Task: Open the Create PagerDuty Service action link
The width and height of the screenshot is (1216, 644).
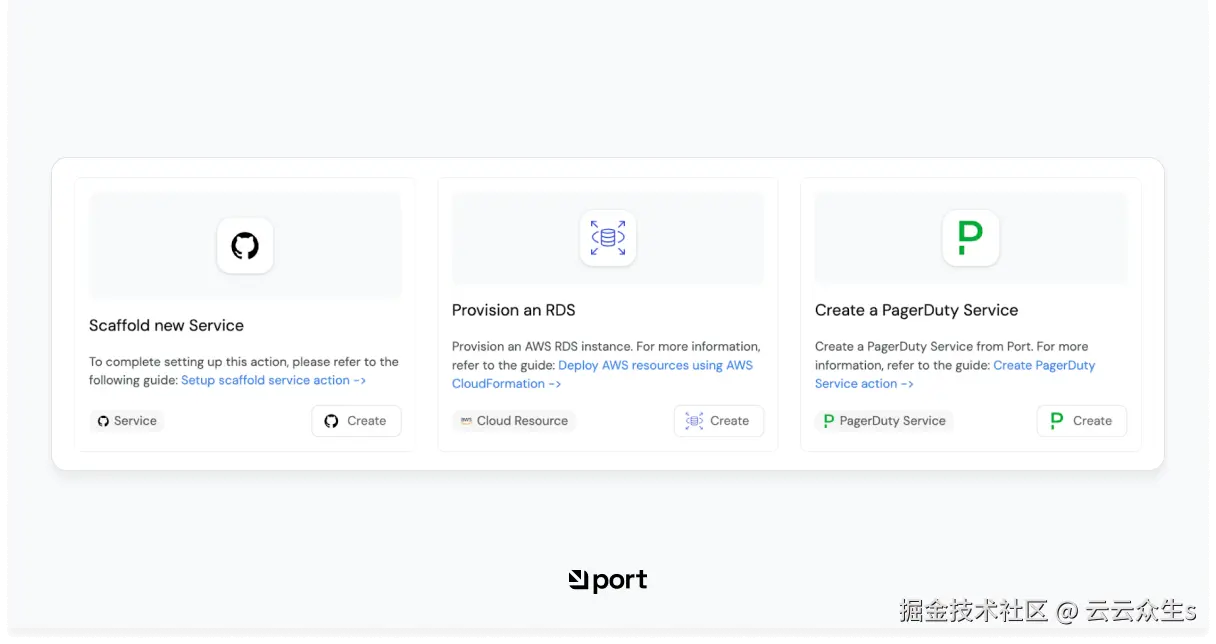Action: 955,374
